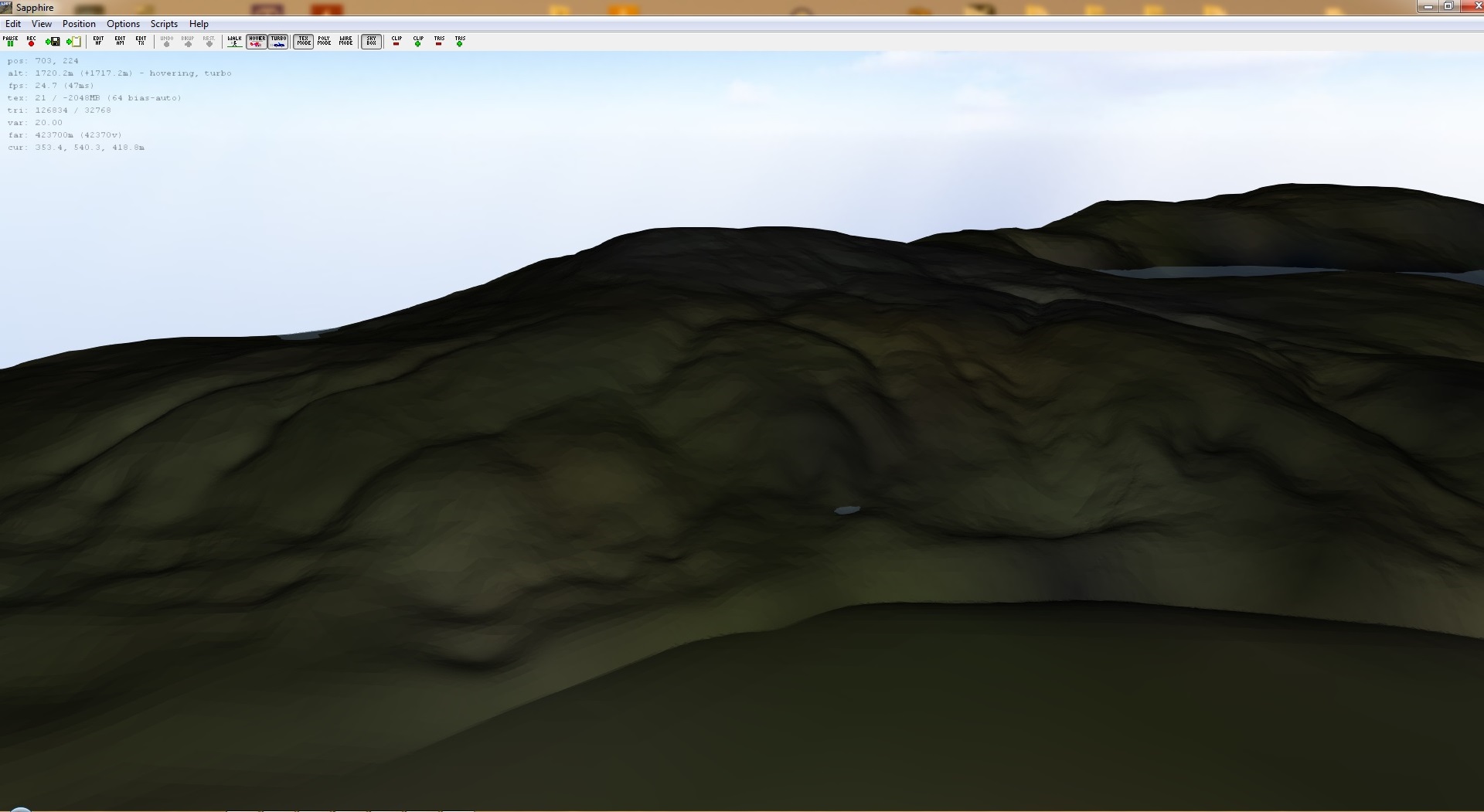Screen dimensions: 1484x812
Task: Open the Scripts menu
Action: coord(164,24)
